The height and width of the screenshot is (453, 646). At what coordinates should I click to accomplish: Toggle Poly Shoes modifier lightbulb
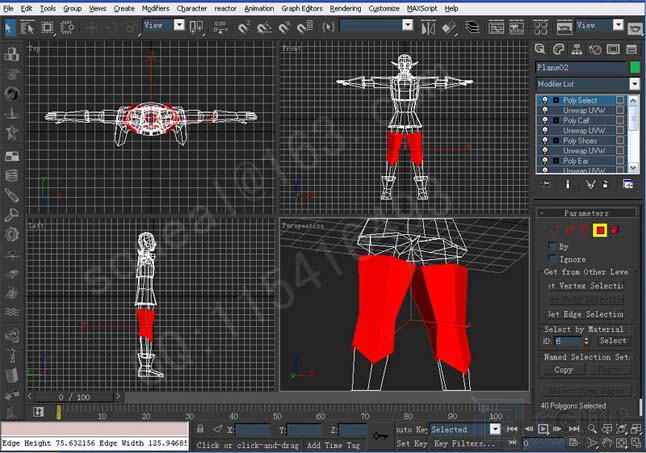(x=545, y=140)
